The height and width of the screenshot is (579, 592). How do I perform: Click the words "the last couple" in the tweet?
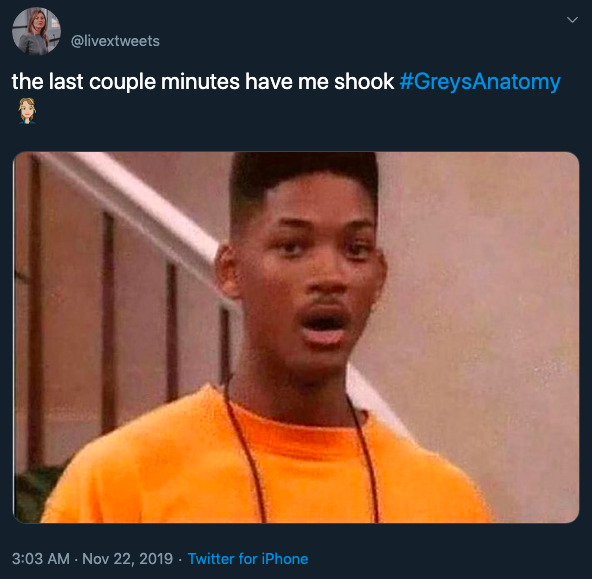[x=83, y=82]
